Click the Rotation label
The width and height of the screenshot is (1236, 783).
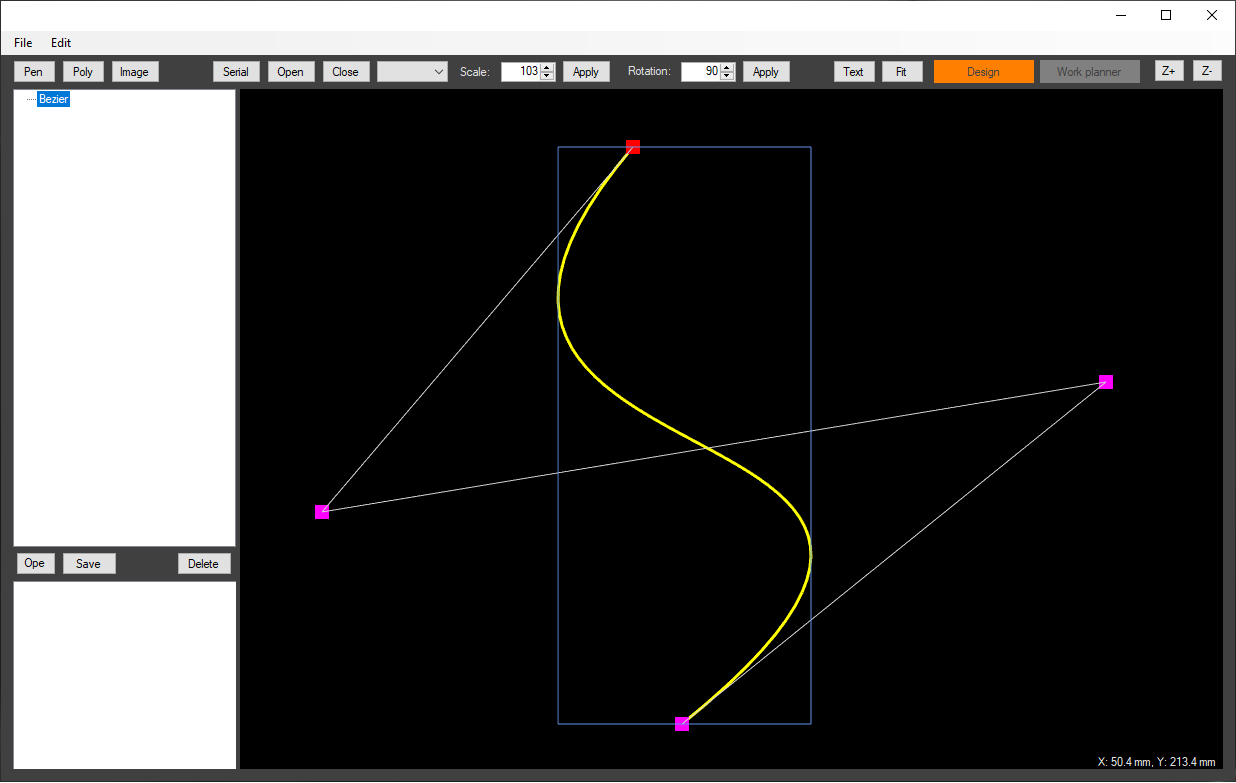[649, 72]
